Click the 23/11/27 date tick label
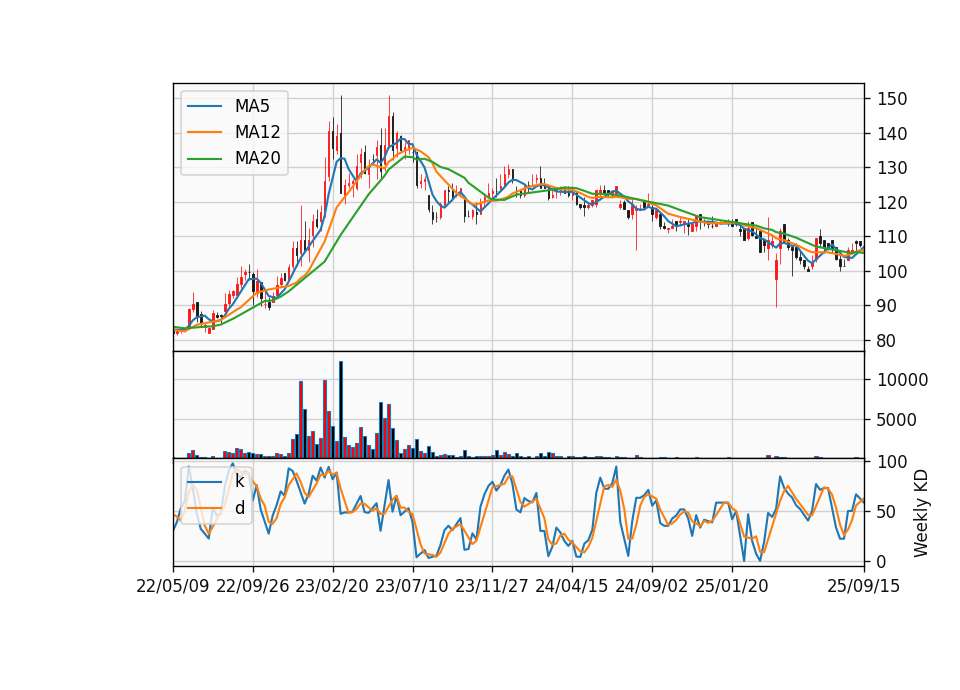 pyautogui.click(x=492, y=586)
